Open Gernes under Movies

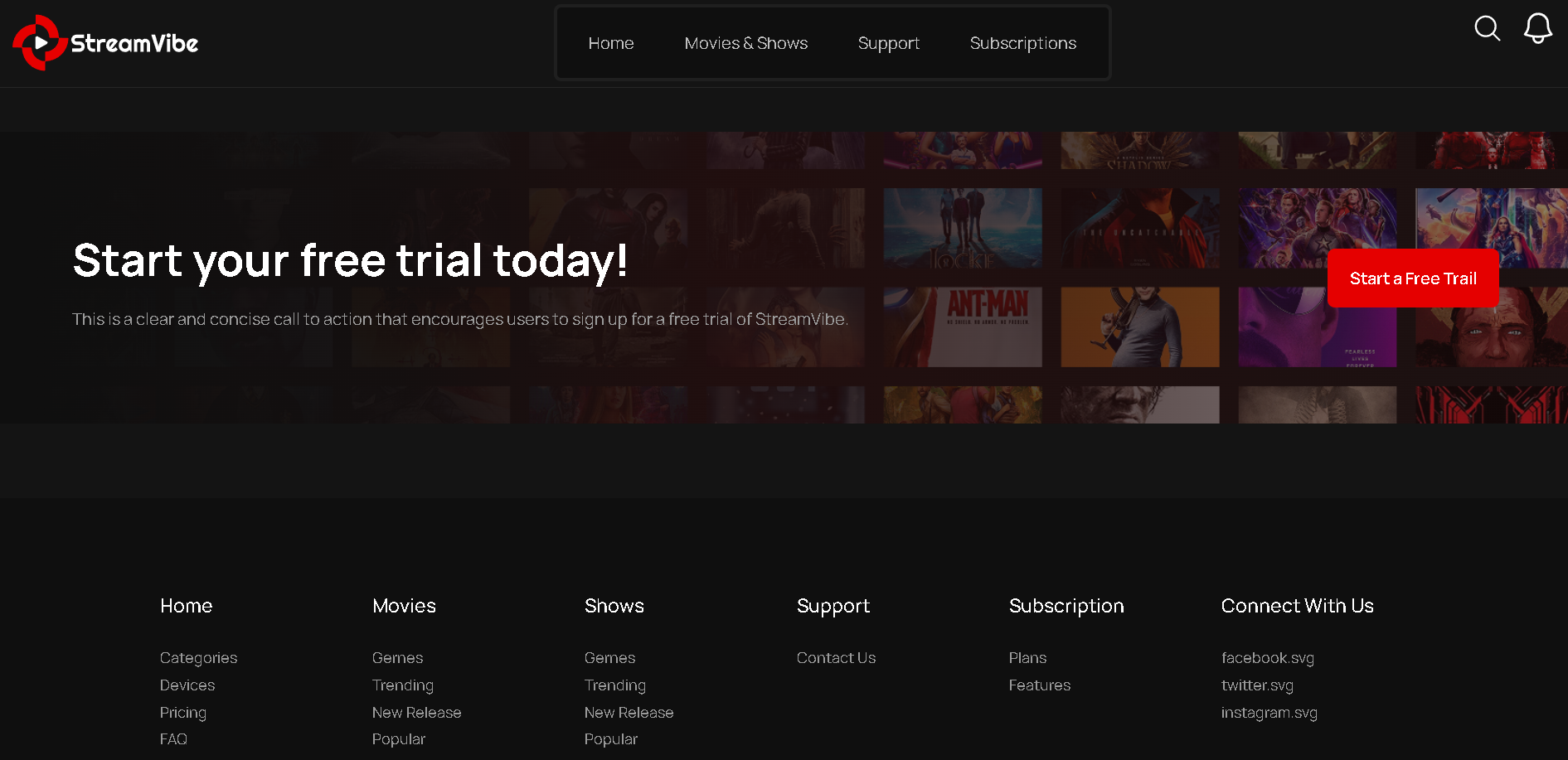click(398, 658)
